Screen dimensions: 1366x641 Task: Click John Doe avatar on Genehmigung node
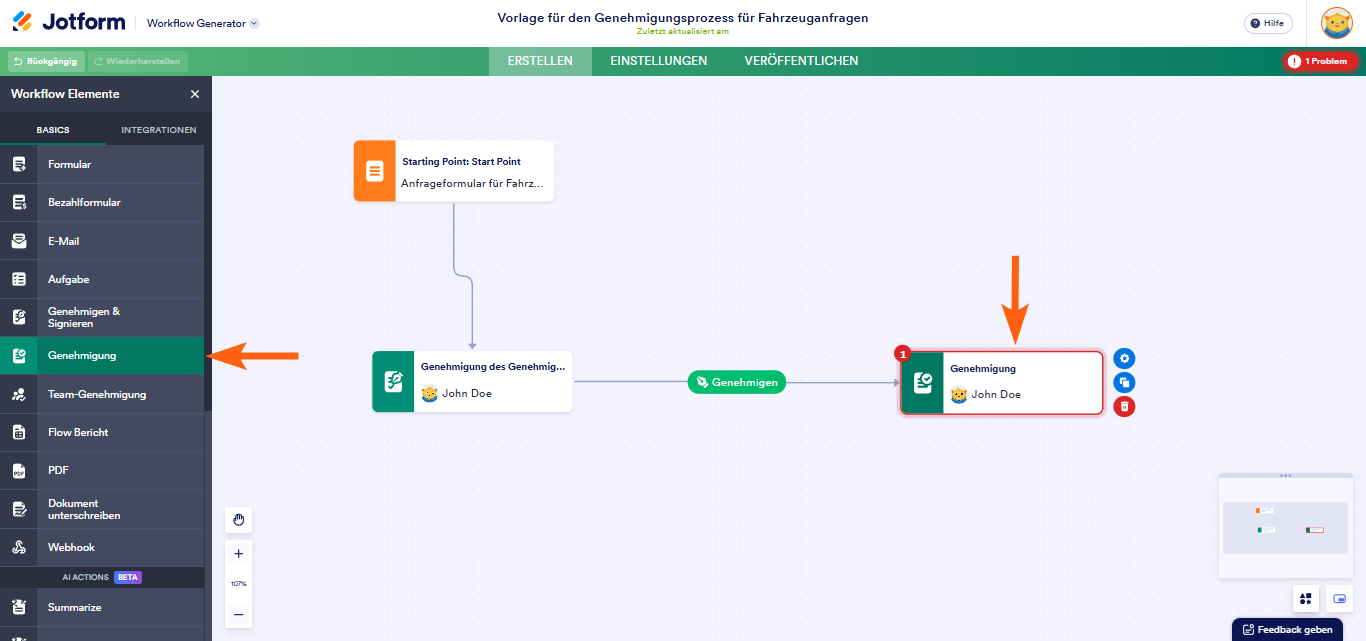pos(959,394)
